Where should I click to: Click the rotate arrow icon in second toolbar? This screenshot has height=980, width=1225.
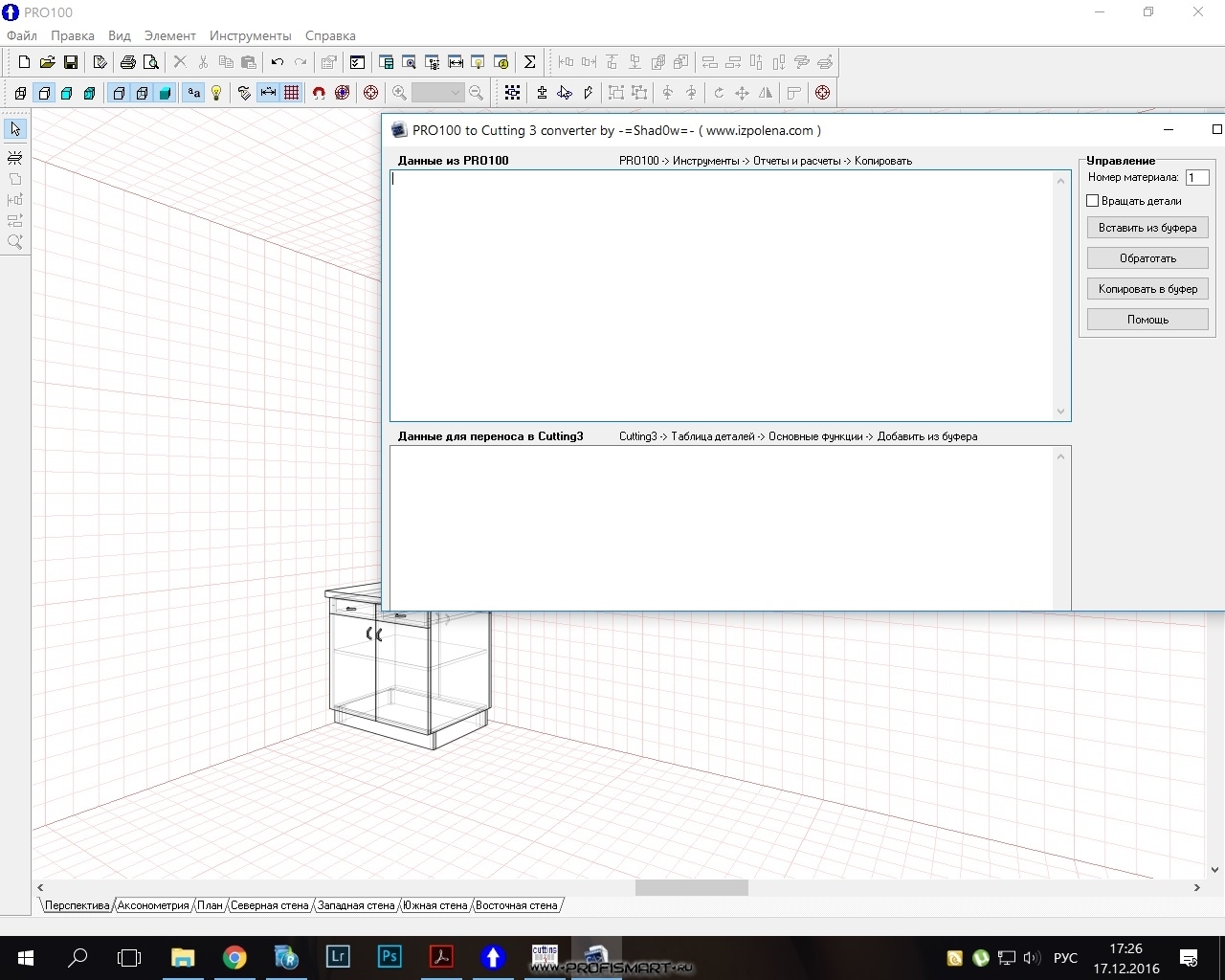(x=719, y=93)
